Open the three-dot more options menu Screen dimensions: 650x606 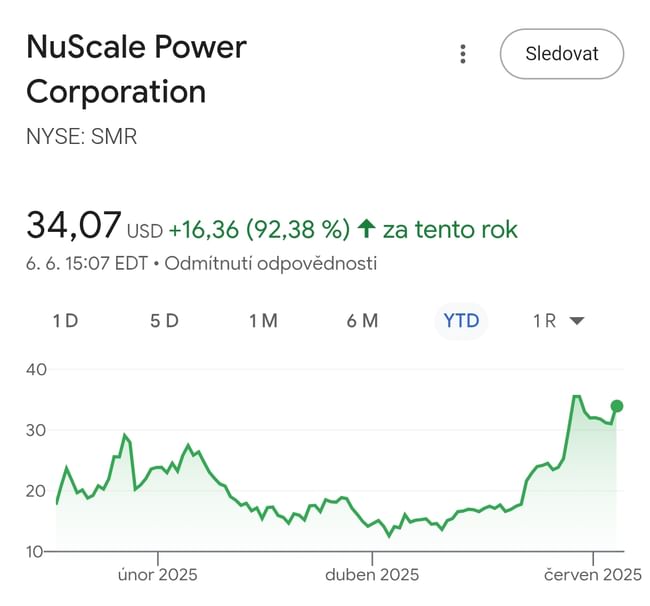pyautogui.click(x=462, y=54)
